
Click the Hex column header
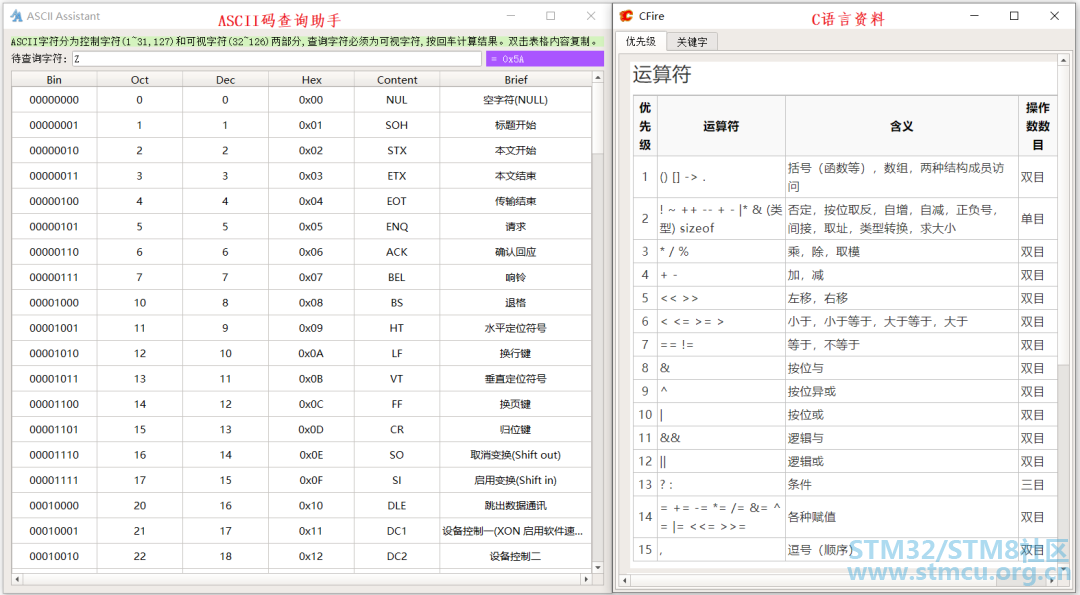[311, 80]
